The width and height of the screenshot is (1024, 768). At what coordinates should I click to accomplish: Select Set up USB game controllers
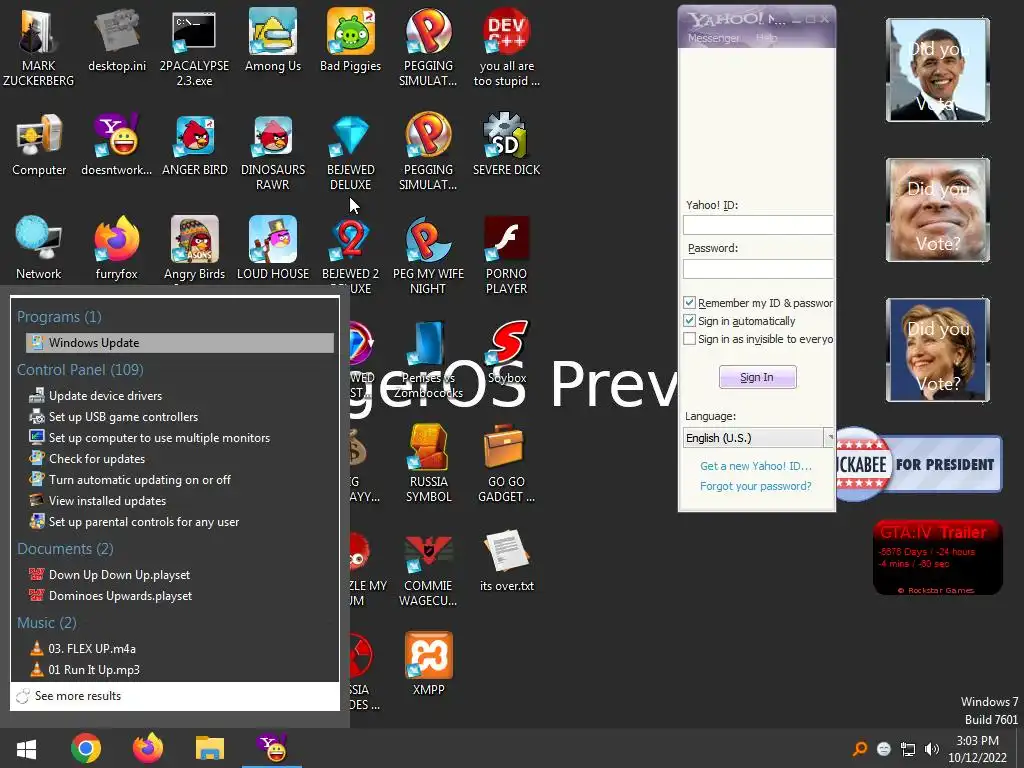pyautogui.click(x=123, y=417)
